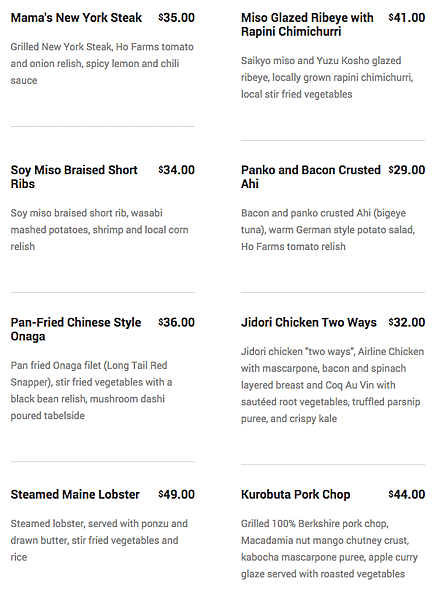Click the $41.00 ribeye price

coord(406,18)
